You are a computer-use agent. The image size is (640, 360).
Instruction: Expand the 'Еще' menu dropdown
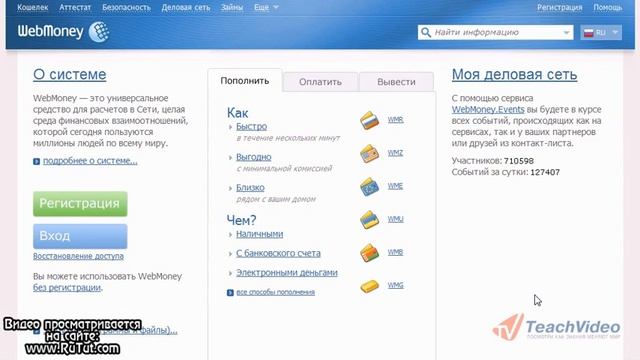266,7
